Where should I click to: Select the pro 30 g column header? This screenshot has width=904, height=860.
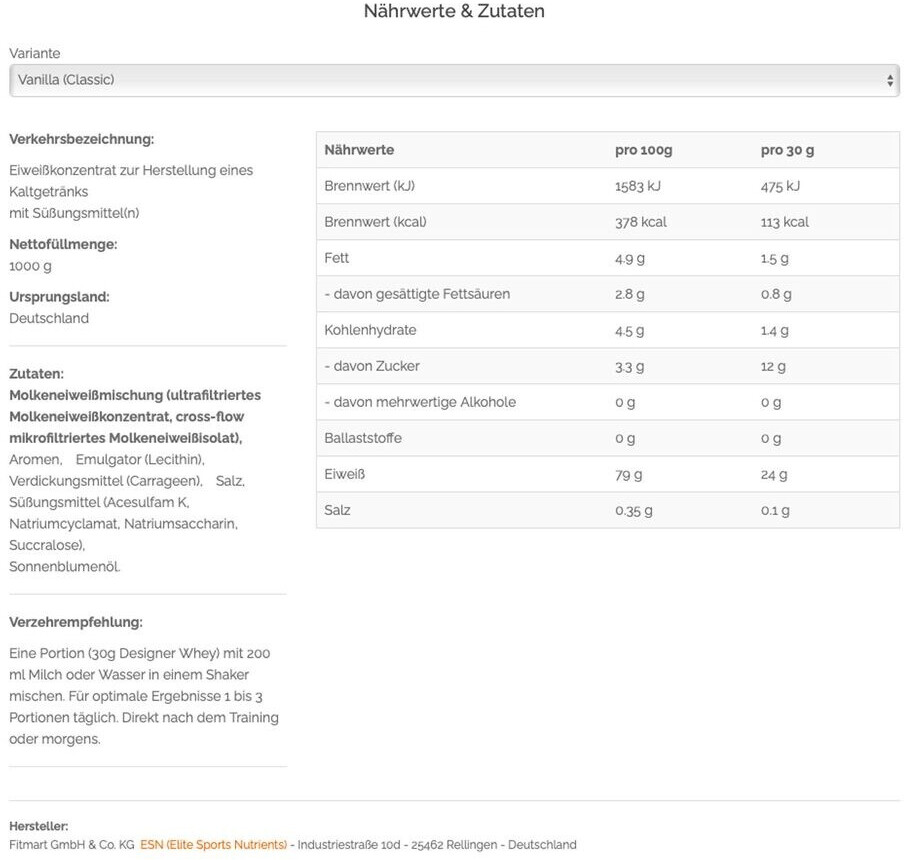tap(787, 150)
